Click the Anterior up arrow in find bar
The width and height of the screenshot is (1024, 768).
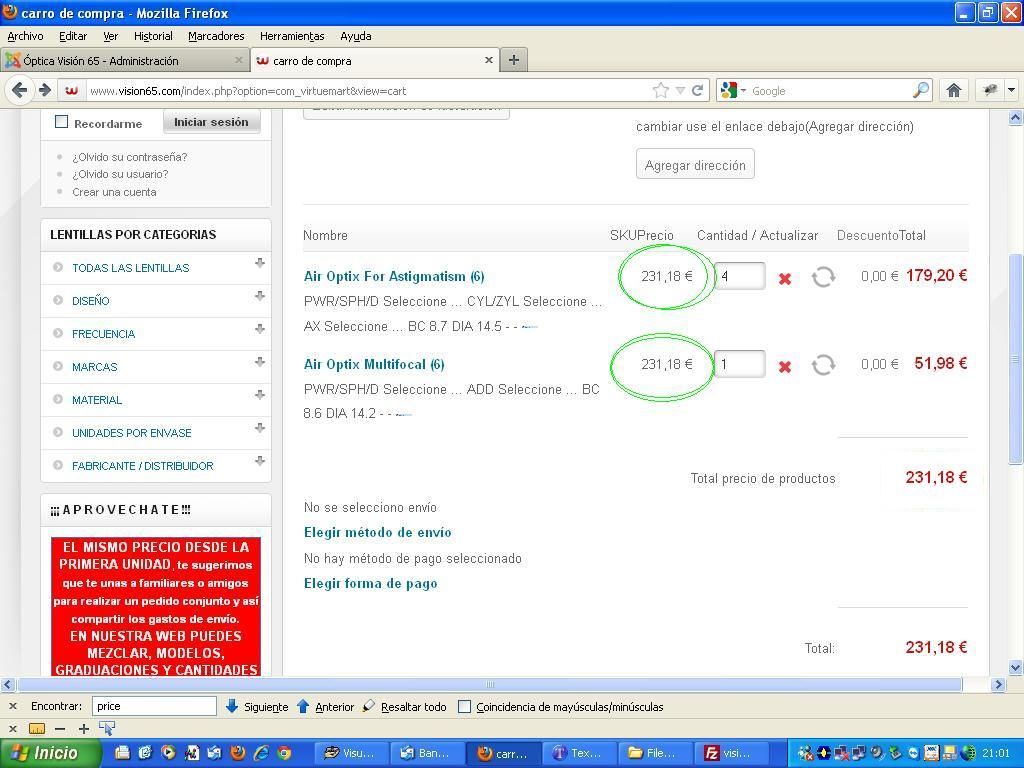pyautogui.click(x=302, y=706)
